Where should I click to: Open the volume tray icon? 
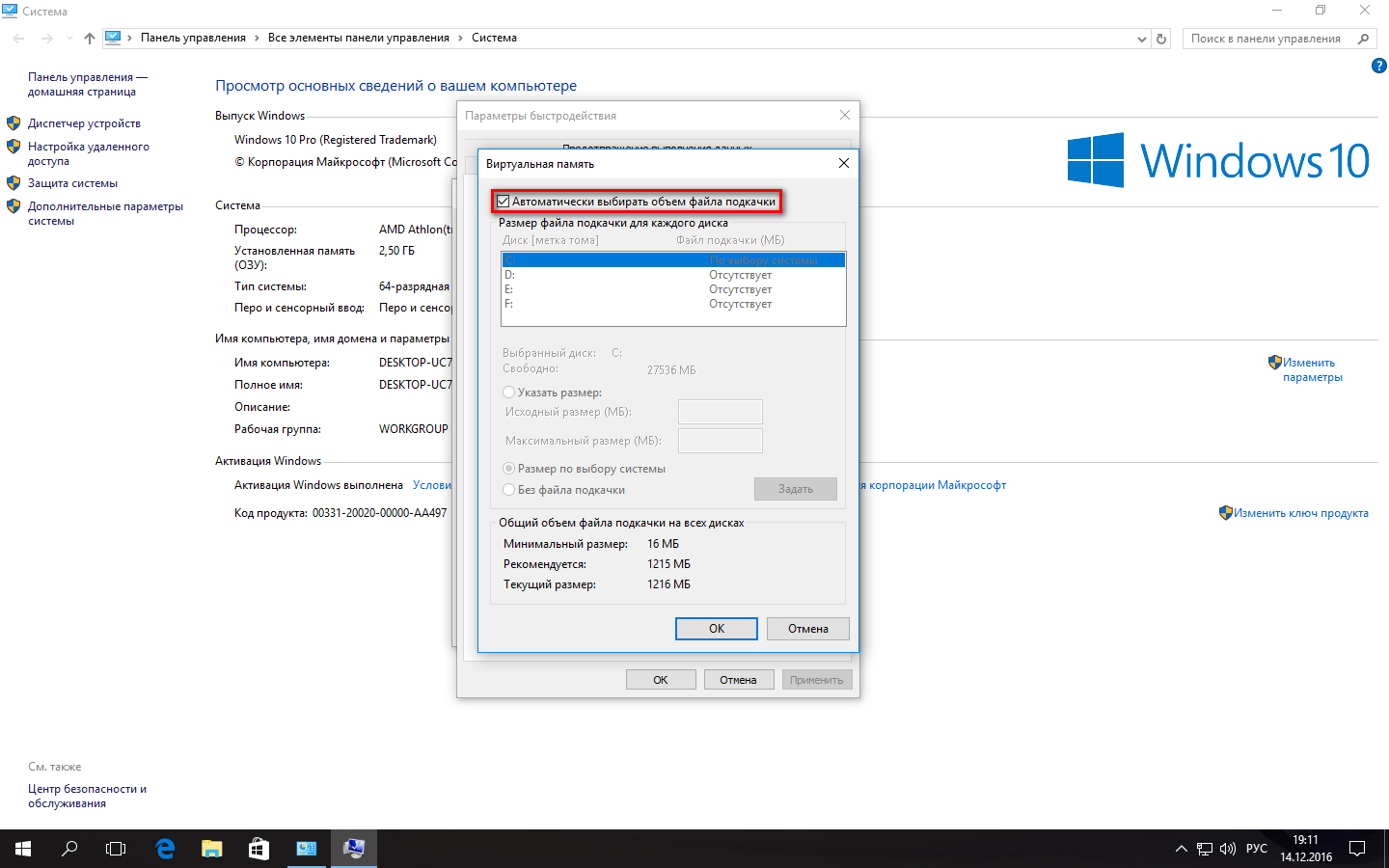click(x=1228, y=849)
